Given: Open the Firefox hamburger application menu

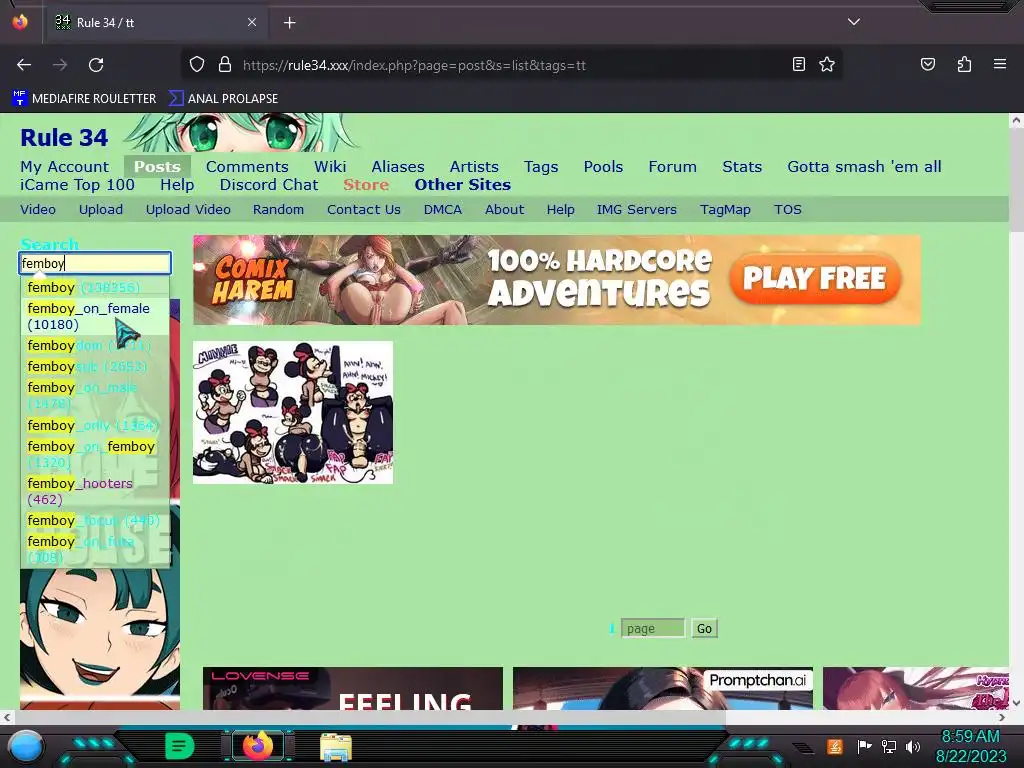Looking at the screenshot, I should [x=1000, y=64].
